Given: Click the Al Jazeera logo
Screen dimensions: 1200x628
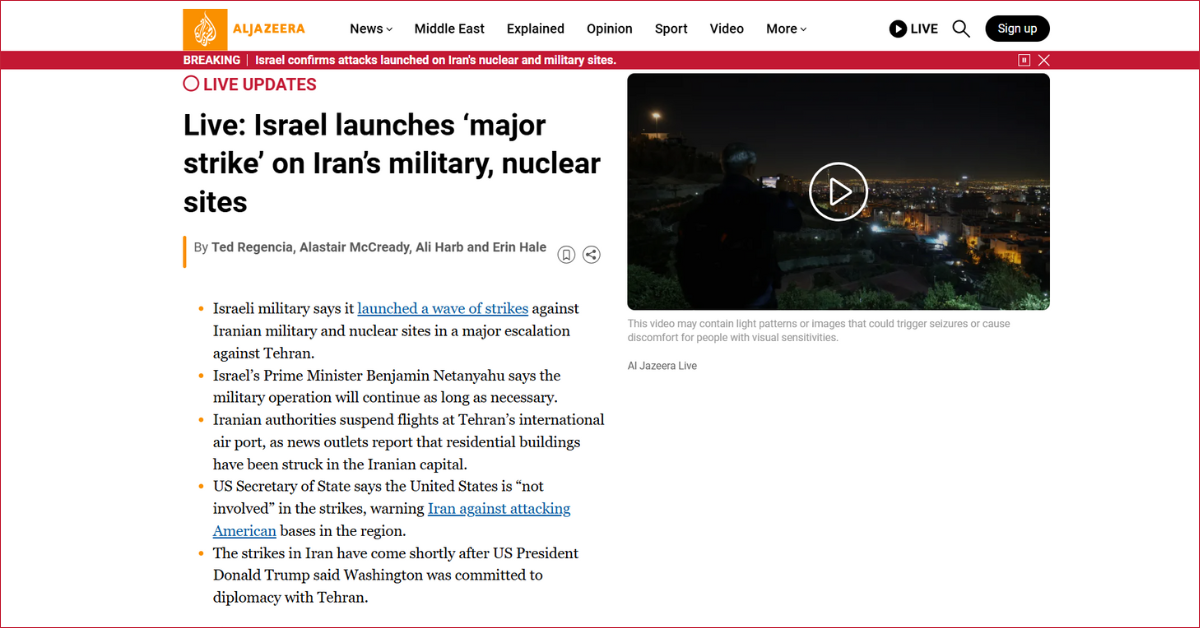Looking at the screenshot, I should pos(245,29).
